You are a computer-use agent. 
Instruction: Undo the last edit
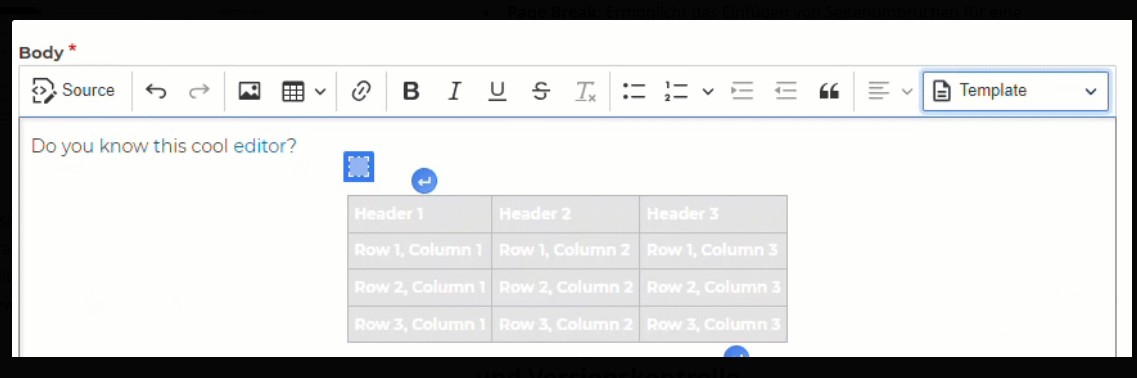tap(156, 91)
